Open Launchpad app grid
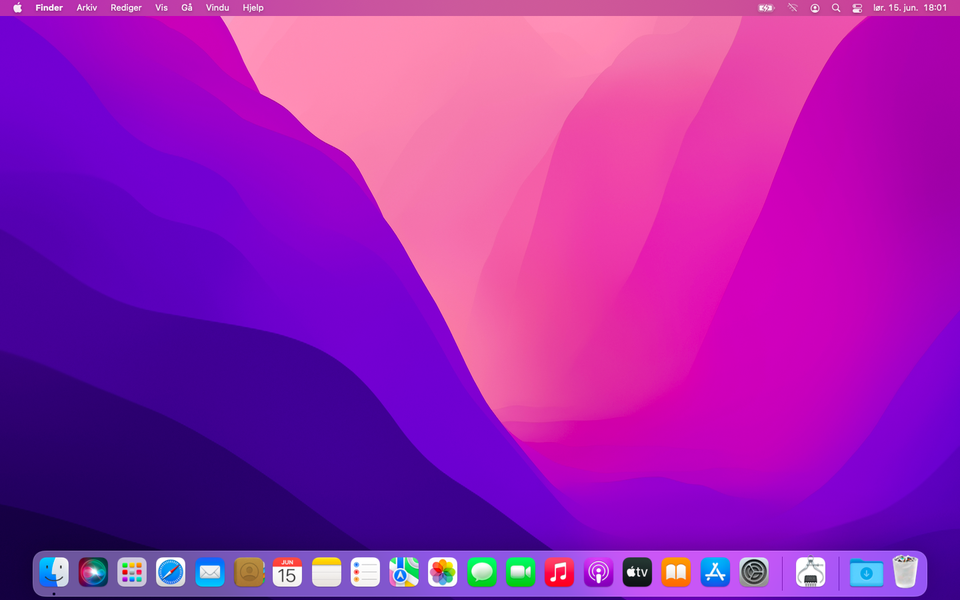Screen dimensions: 960x600 point(132,572)
